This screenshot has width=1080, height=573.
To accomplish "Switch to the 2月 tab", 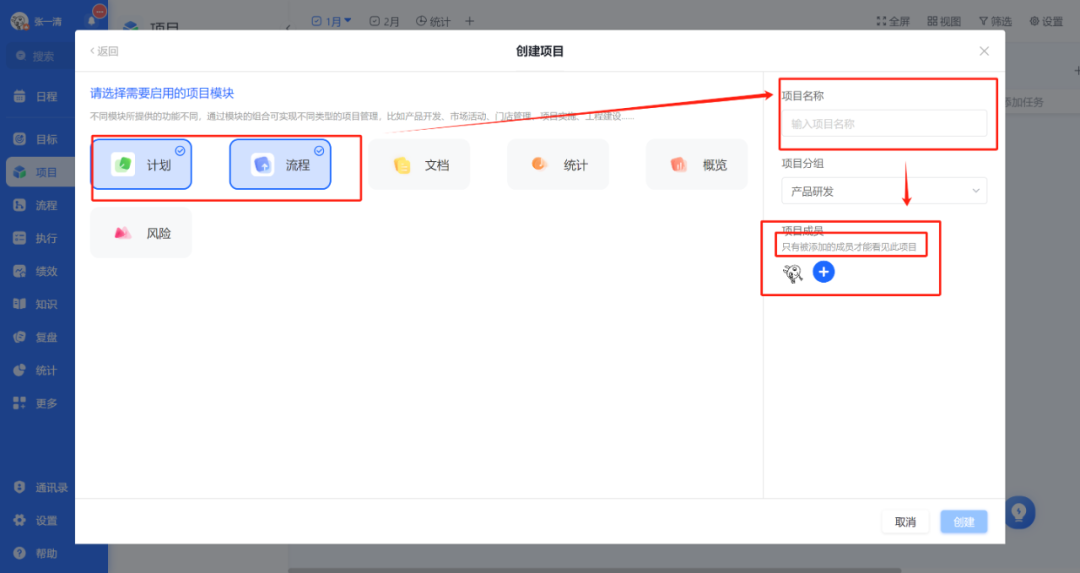I will pos(384,21).
